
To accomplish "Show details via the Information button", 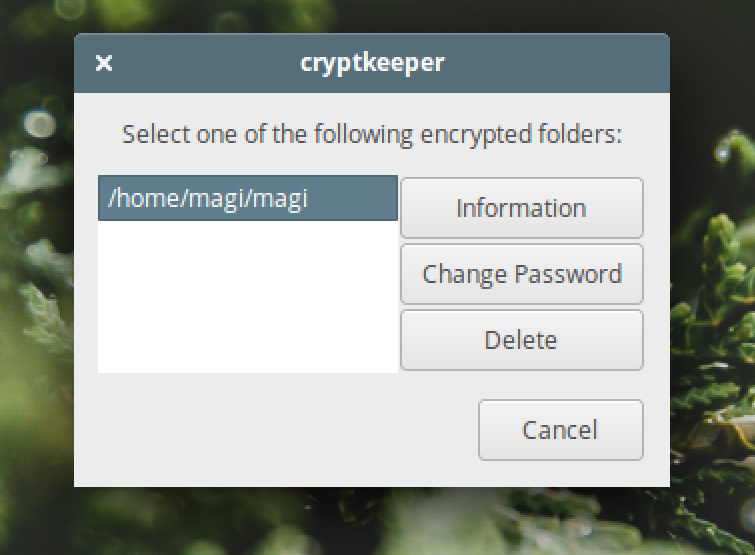I will (x=521, y=208).
